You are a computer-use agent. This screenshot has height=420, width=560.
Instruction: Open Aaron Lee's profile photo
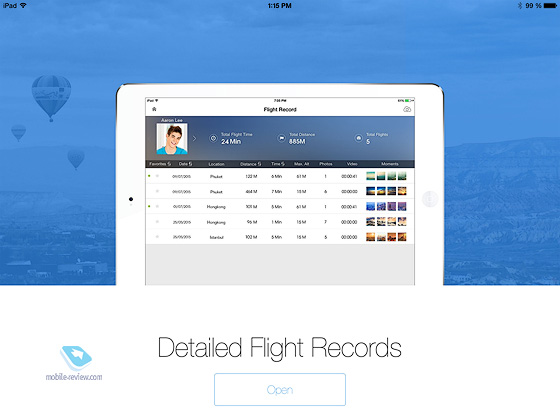click(172, 139)
